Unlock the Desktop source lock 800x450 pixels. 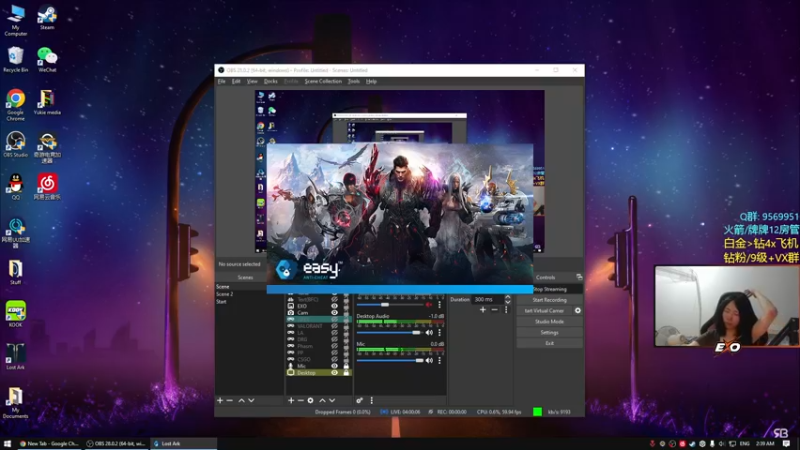346,372
